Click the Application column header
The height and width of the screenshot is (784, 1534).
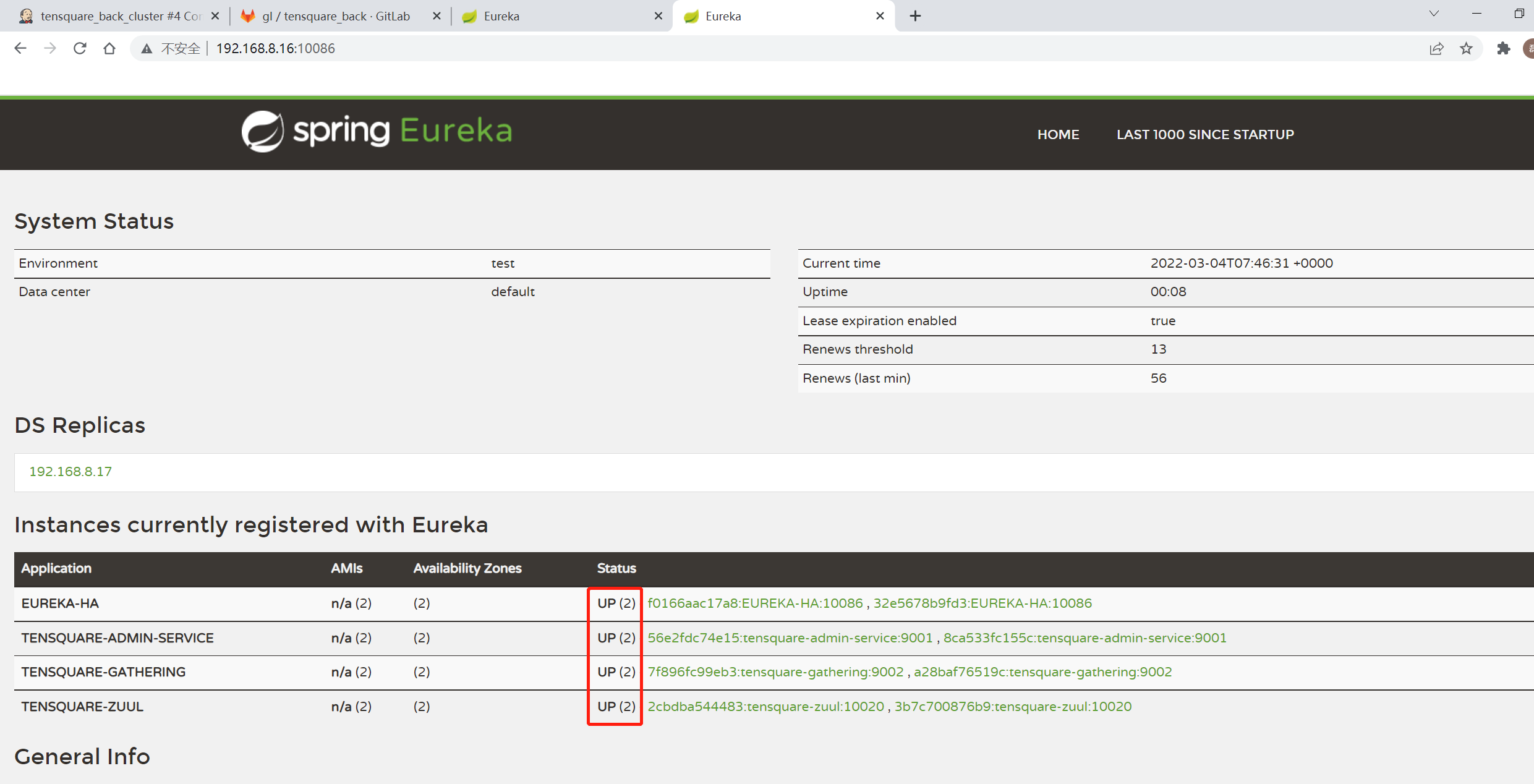pos(56,568)
